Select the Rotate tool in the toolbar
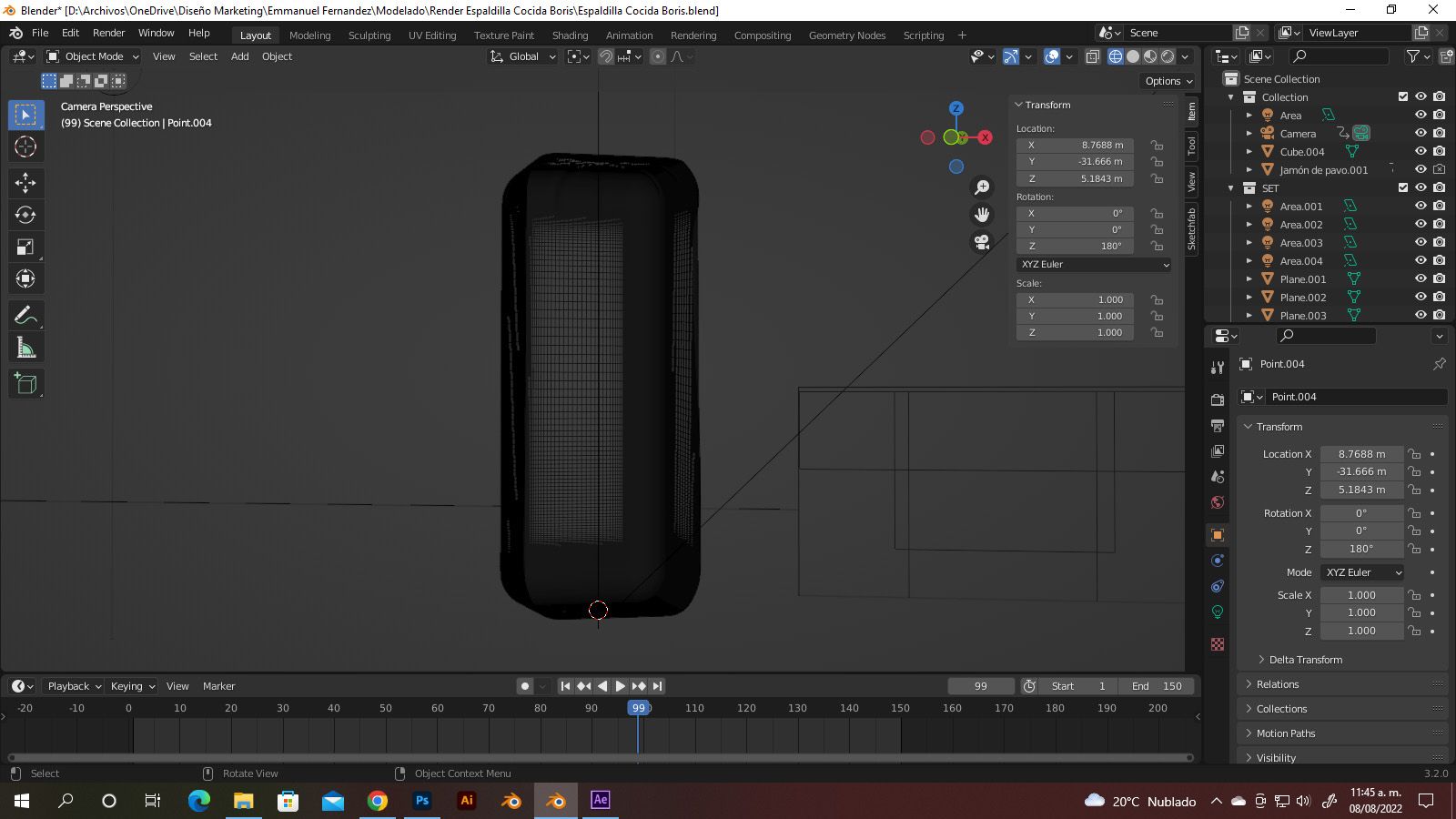Viewport: 1456px width, 819px height. (25, 215)
